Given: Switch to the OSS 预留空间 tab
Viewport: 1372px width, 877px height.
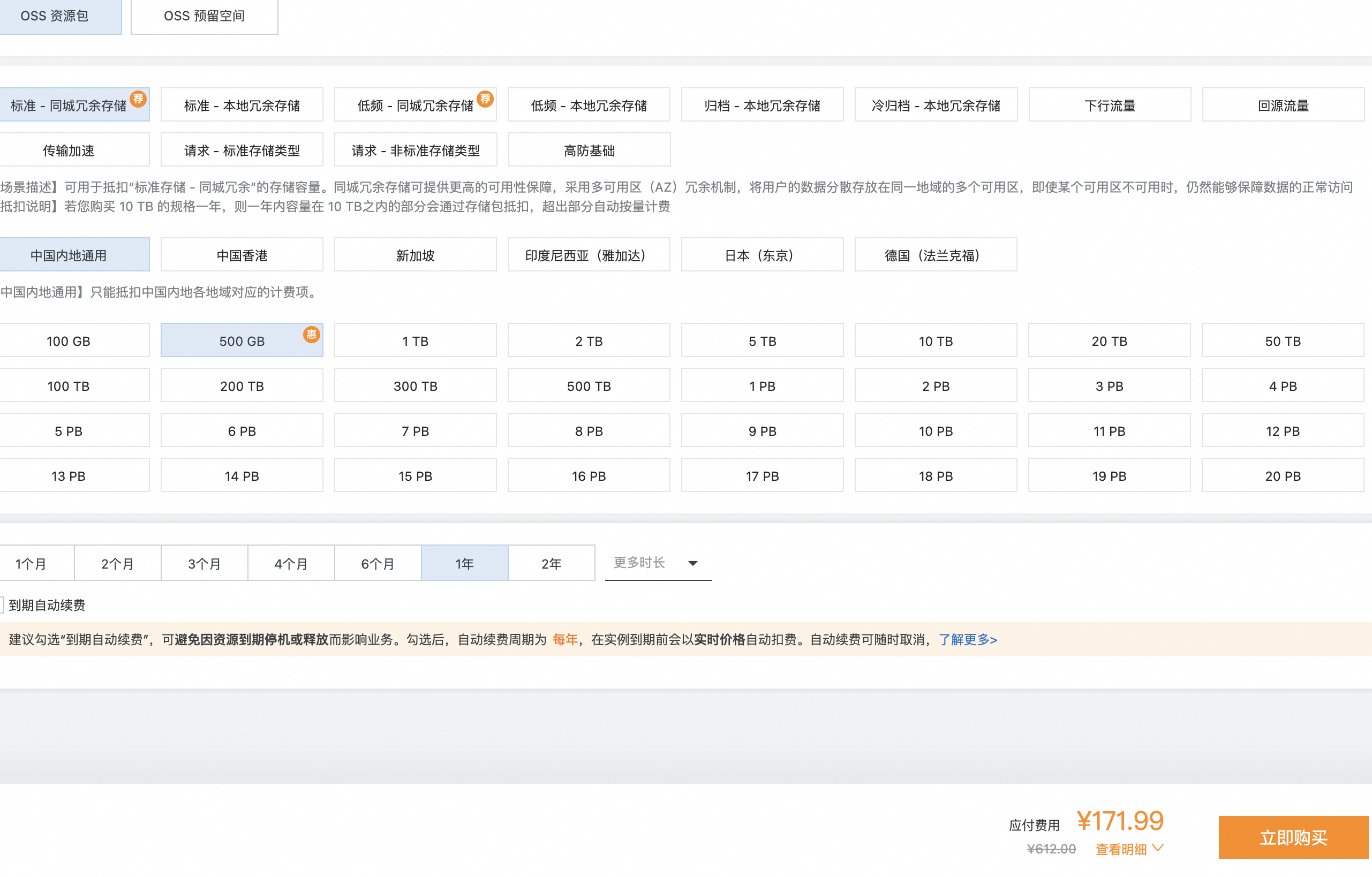Looking at the screenshot, I should click(x=204, y=16).
